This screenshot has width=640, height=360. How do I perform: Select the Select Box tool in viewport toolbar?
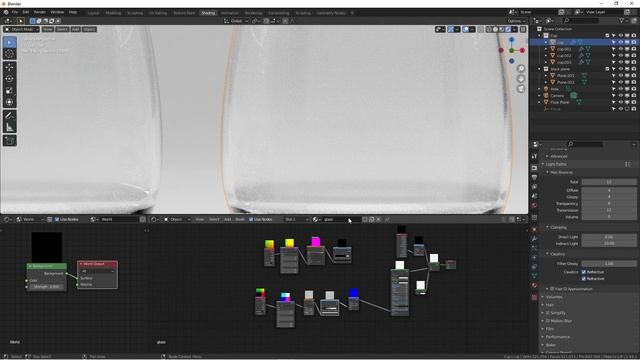(10, 42)
